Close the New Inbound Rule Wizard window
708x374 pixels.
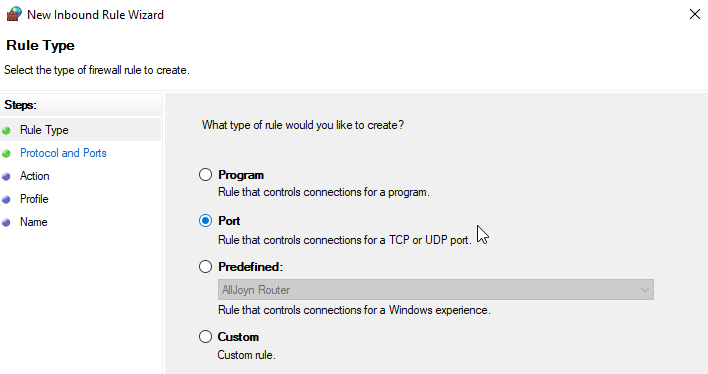tap(695, 14)
